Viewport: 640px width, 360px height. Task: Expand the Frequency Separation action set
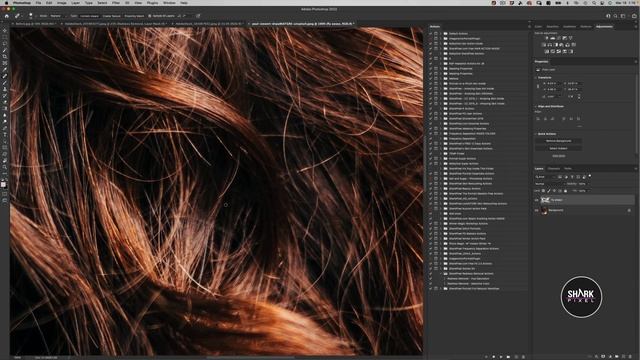tap(441, 138)
